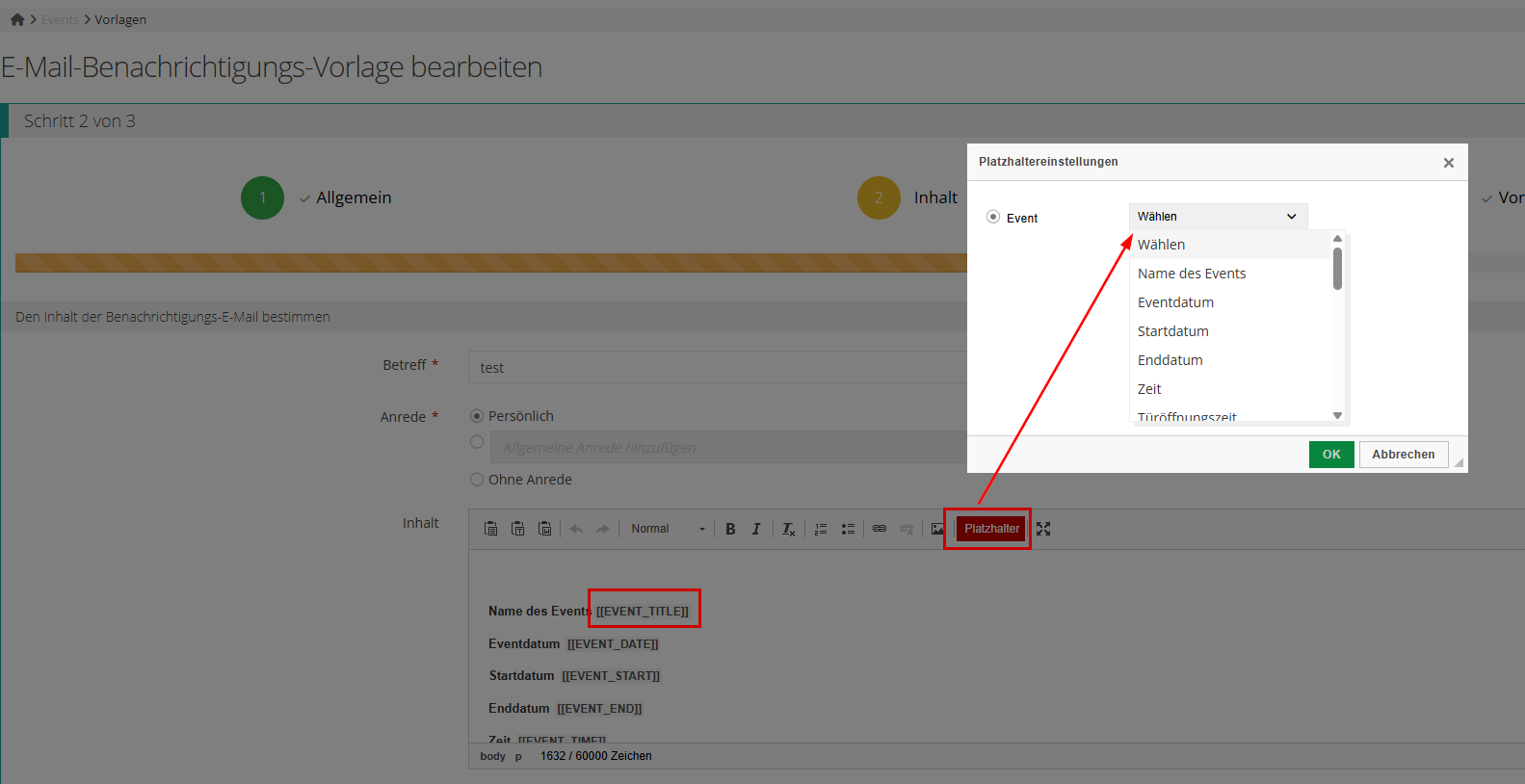The width and height of the screenshot is (1525, 784).
Task: Click the paste from Word icon
Action: coord(545,529)
